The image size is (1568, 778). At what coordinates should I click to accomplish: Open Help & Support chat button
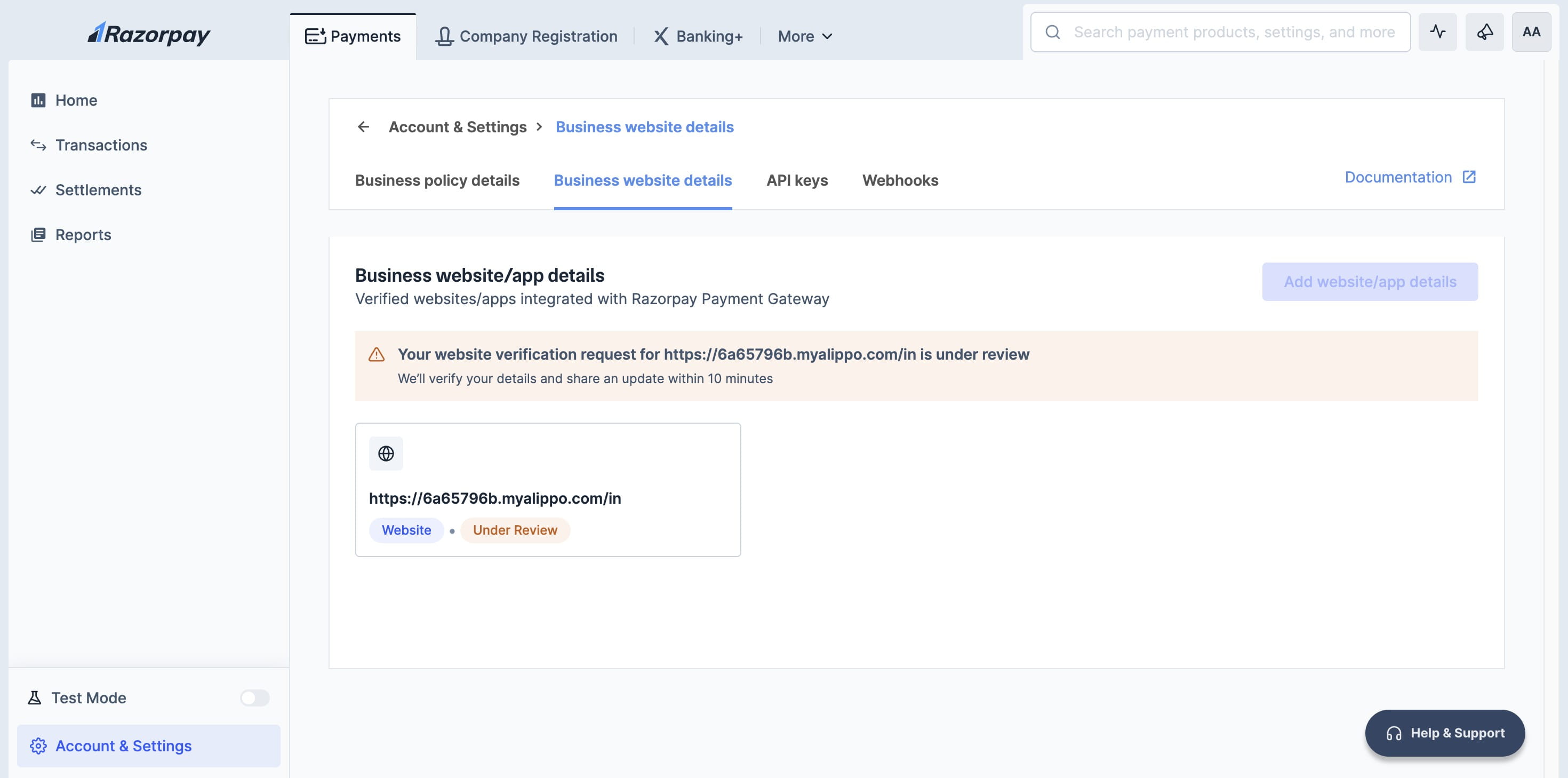(1444, 733)
